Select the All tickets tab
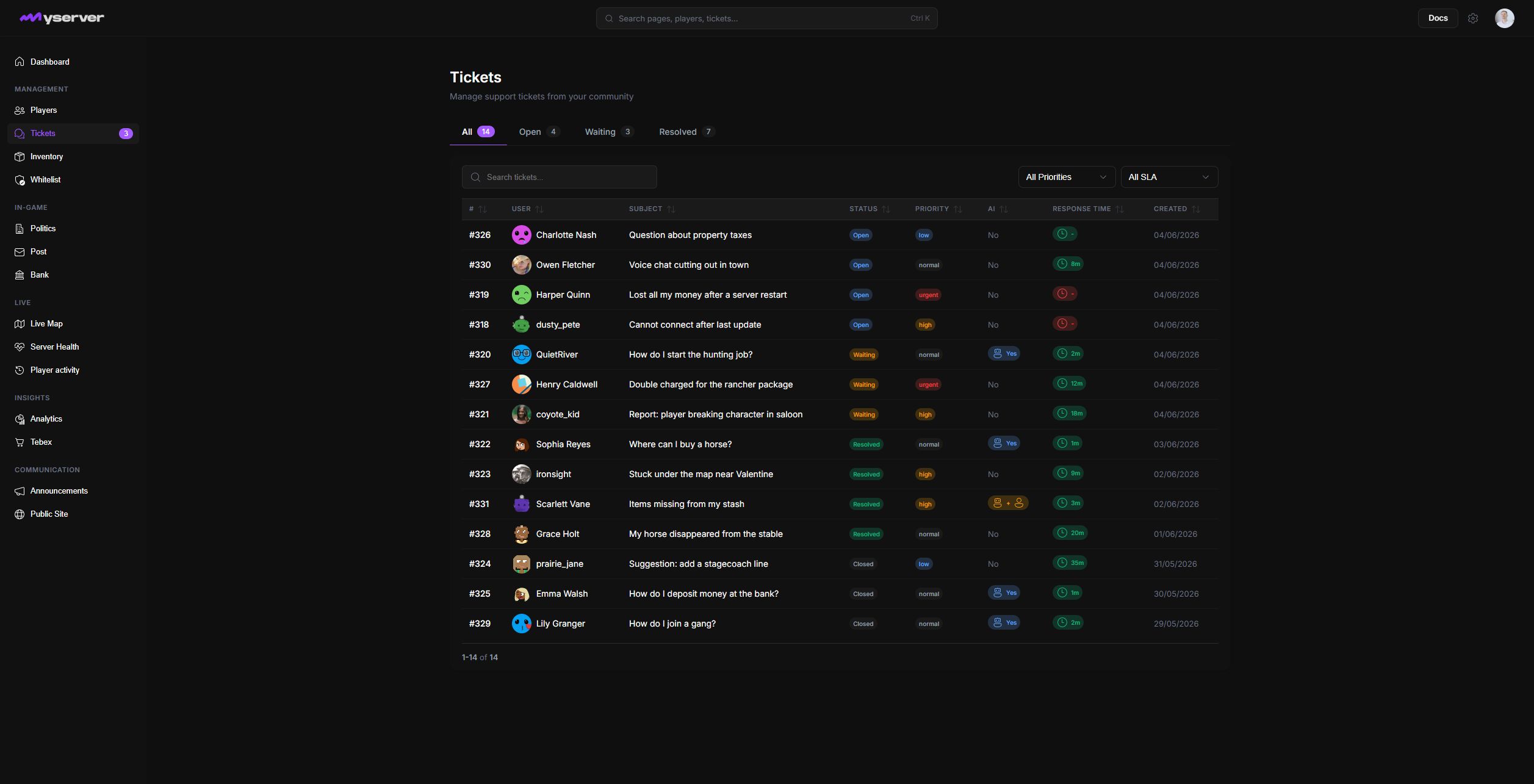Screen dimensions: 1534x784 tap(478, 132)
